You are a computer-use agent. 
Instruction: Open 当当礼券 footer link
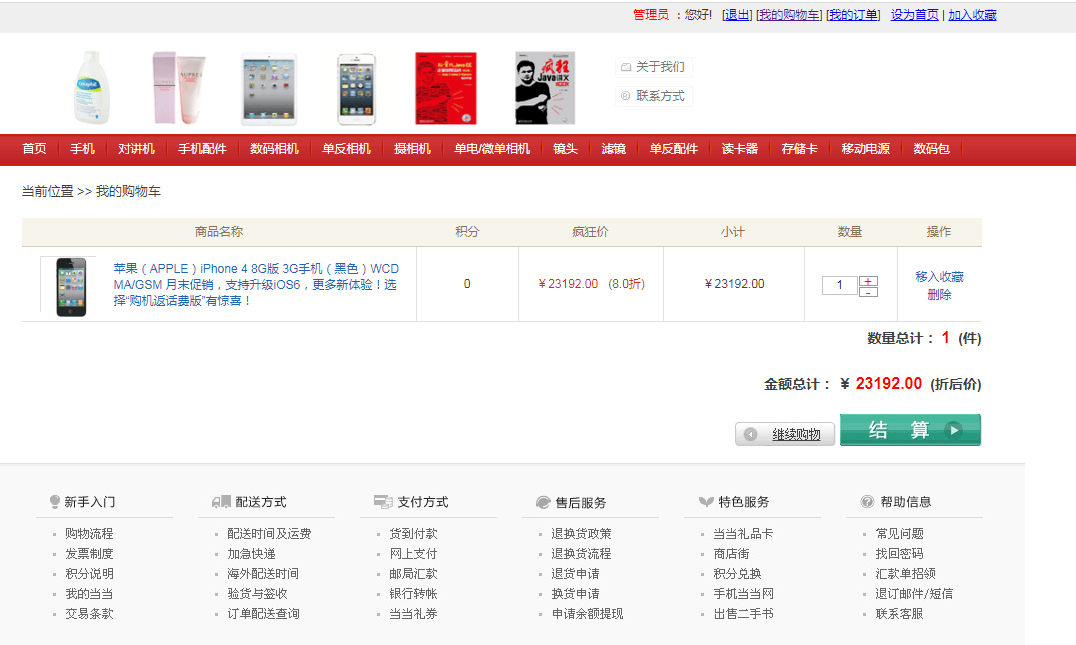(413, 613)
